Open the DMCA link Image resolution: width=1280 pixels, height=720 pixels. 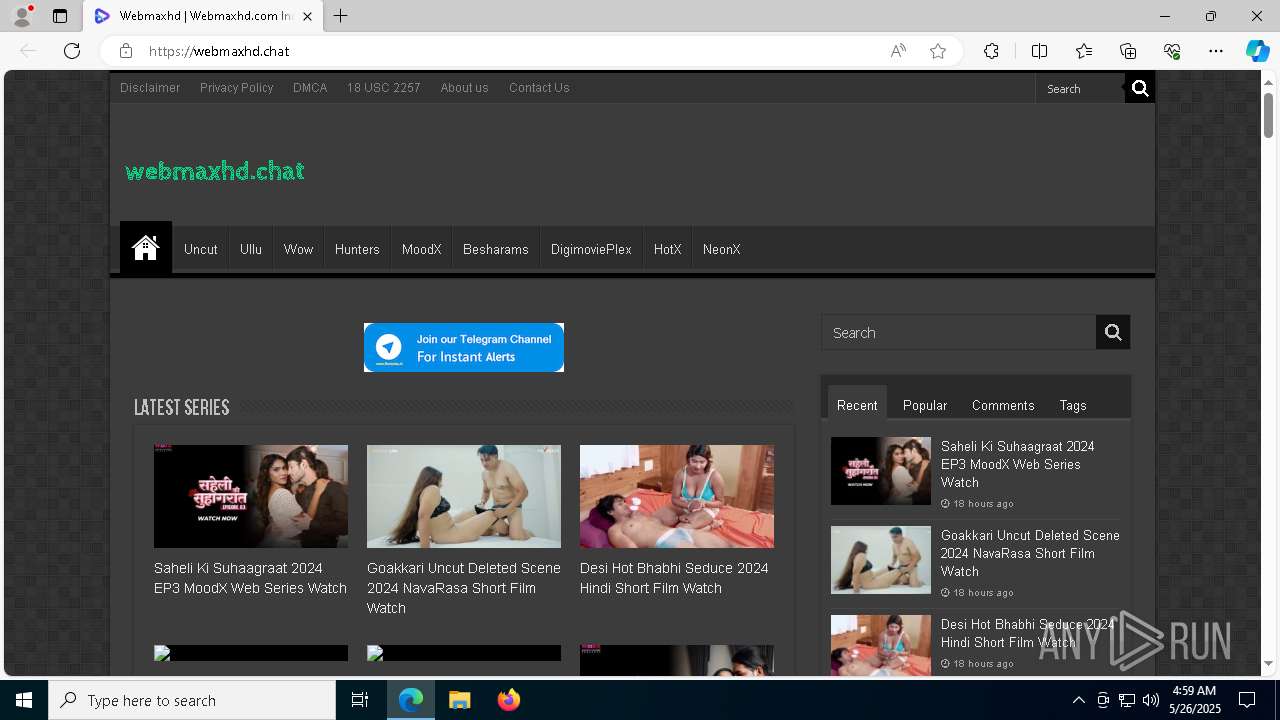[x=310, y=88]
